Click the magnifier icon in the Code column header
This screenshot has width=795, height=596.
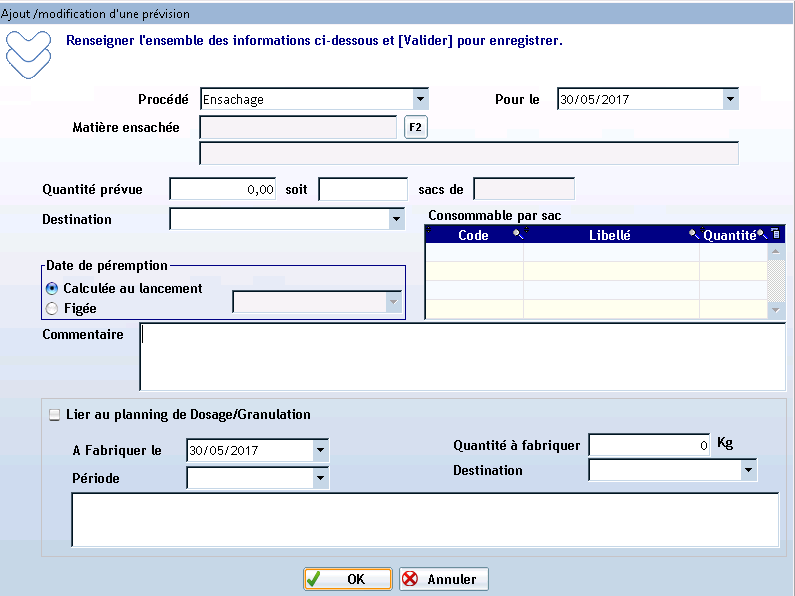[x=517, y=234]
